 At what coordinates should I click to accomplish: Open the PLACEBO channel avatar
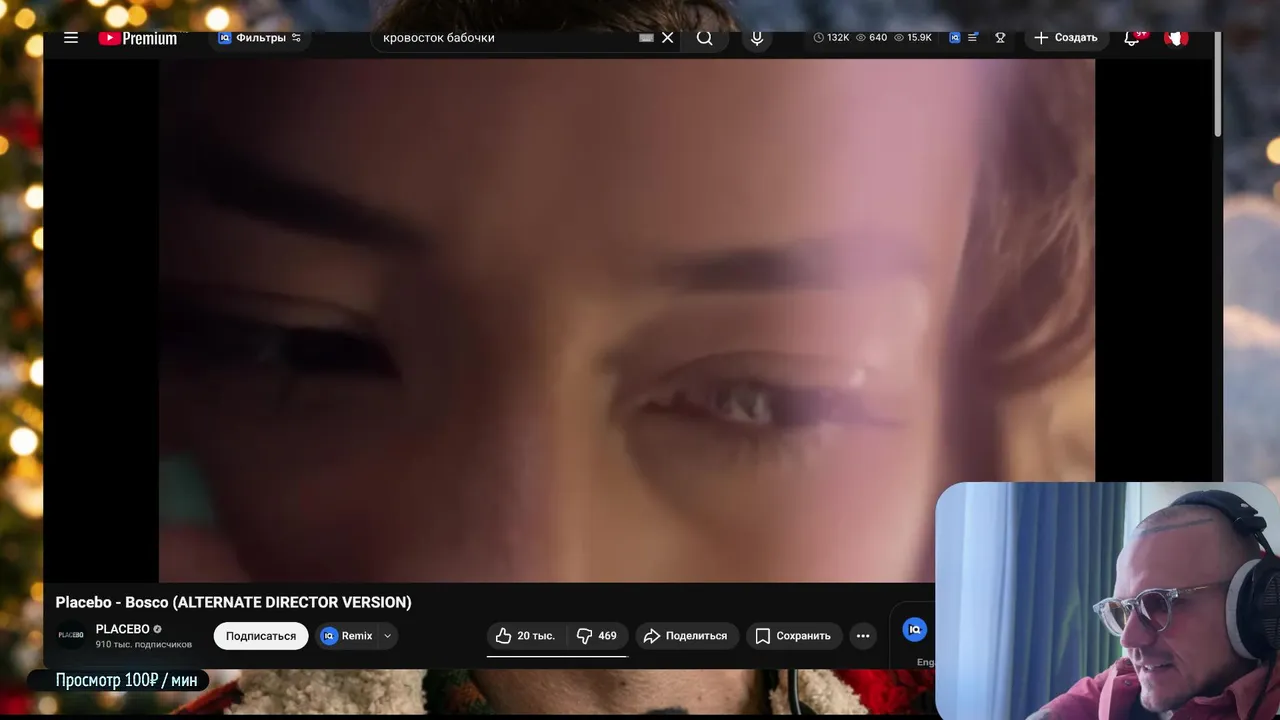[71, 635]
